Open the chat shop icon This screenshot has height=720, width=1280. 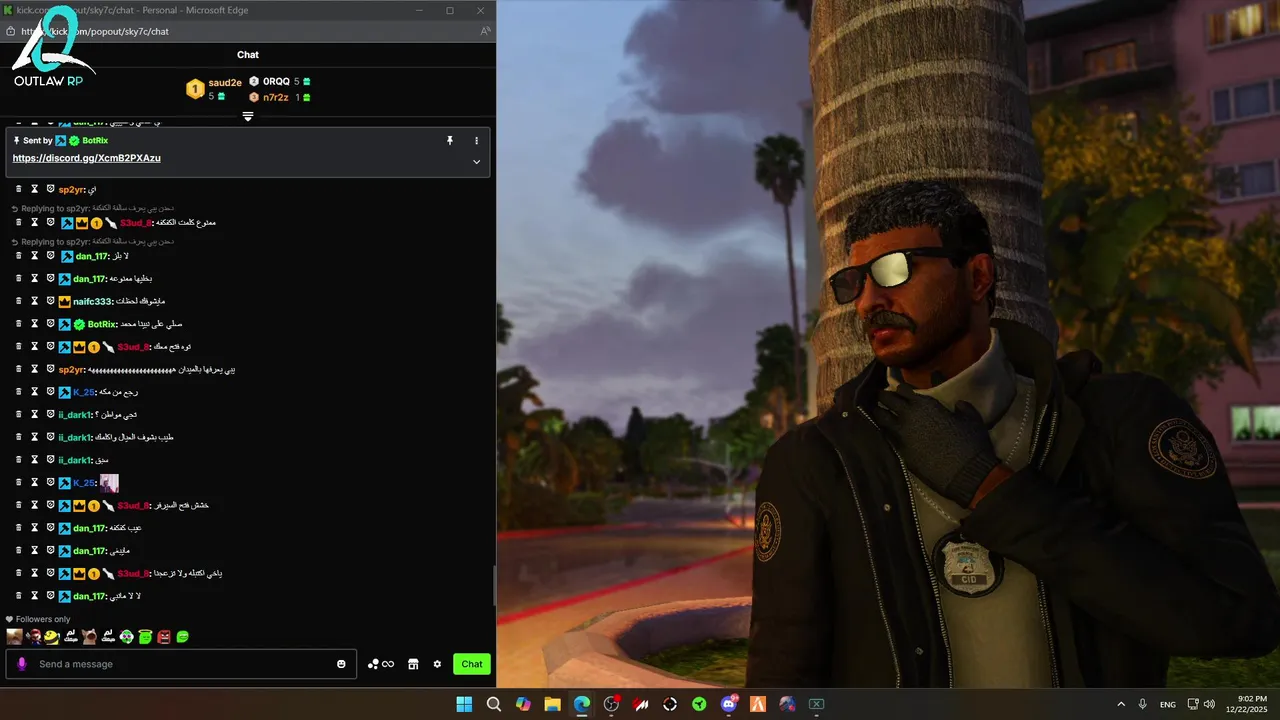click(413, 664)
